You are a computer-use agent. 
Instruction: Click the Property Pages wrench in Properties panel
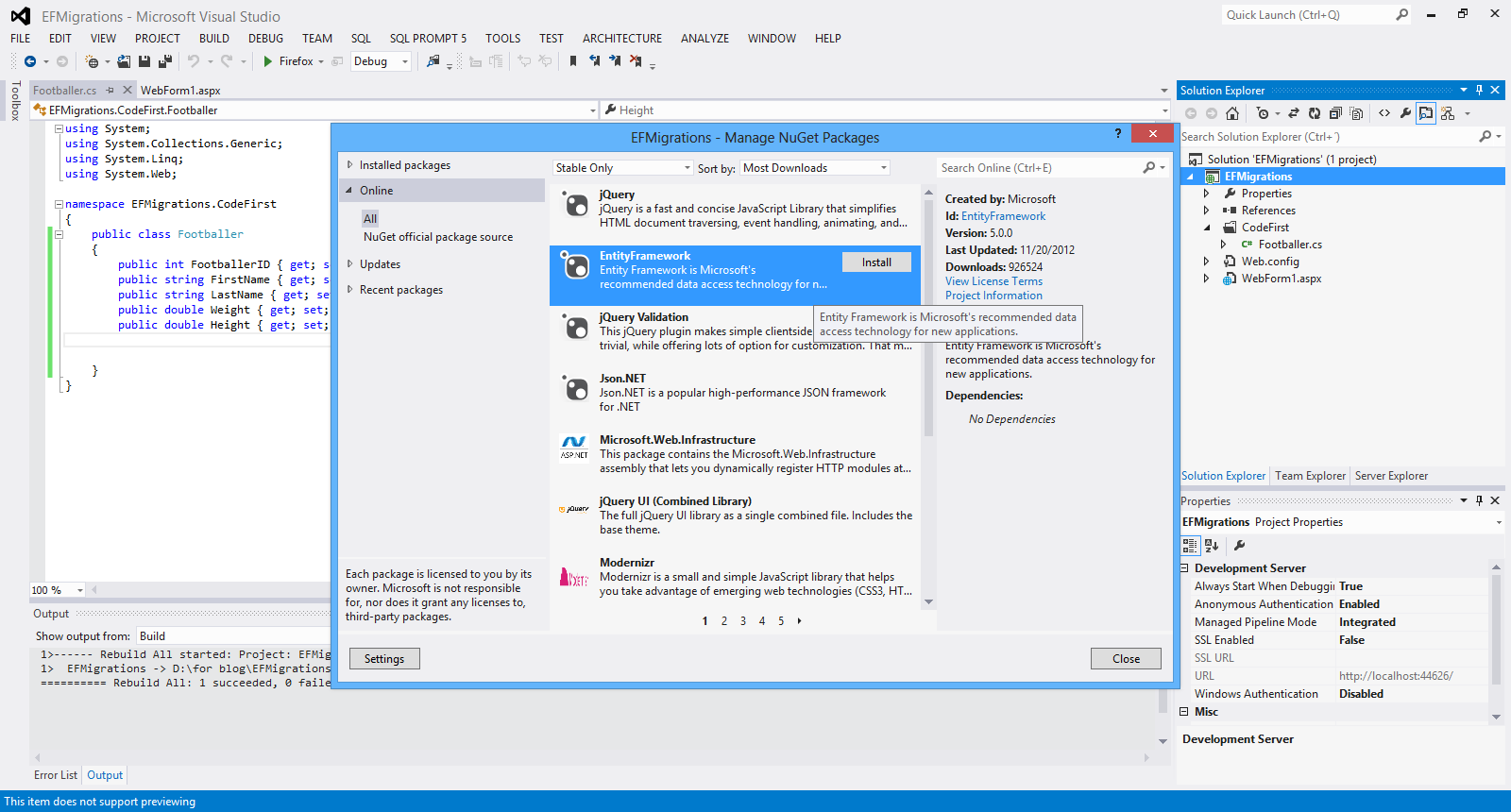(1240, 546)
